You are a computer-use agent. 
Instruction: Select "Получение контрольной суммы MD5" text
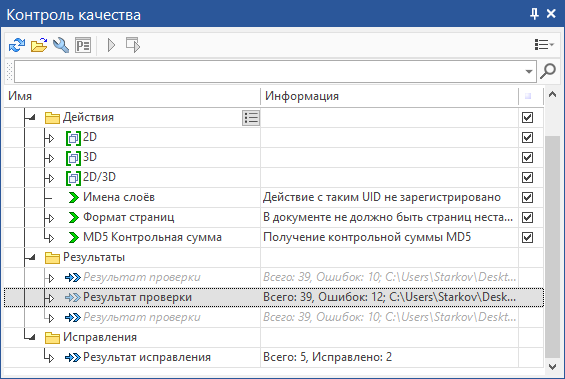coord(367,237)
